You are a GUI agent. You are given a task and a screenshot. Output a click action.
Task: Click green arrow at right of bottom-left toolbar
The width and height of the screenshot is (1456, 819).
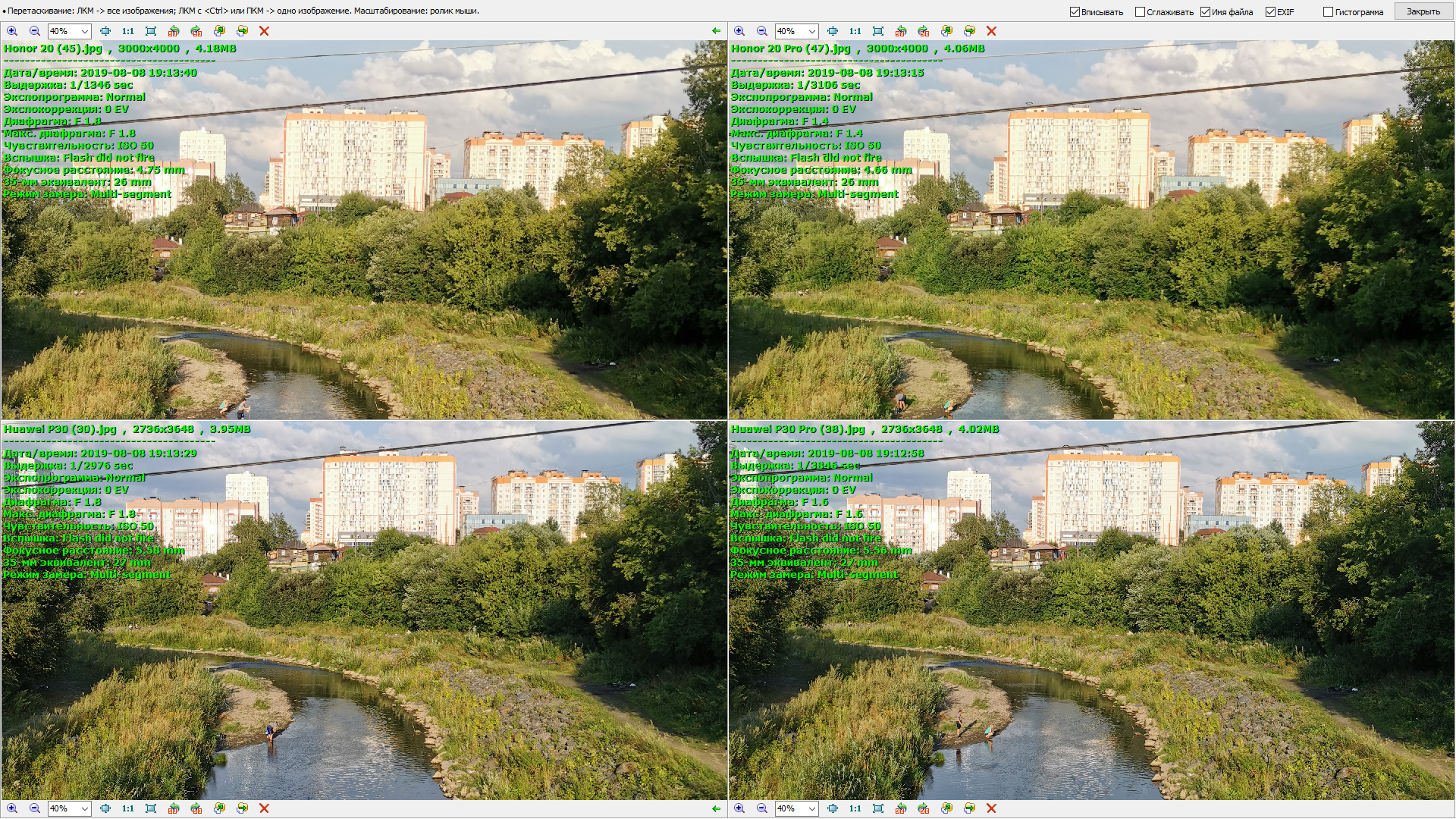coord(717,808)
